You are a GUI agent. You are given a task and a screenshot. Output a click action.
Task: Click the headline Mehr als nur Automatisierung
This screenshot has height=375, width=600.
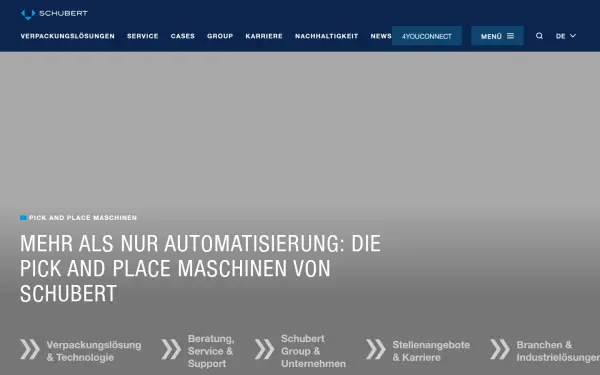[x=200, y=268]
